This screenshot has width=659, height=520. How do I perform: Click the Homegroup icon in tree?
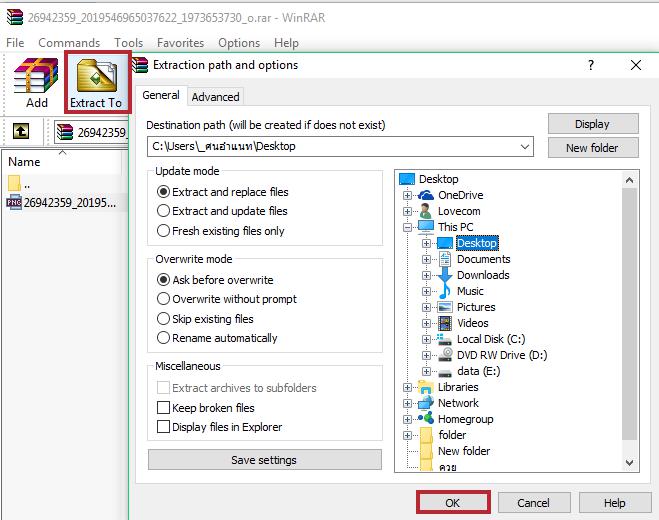point(426,418)
